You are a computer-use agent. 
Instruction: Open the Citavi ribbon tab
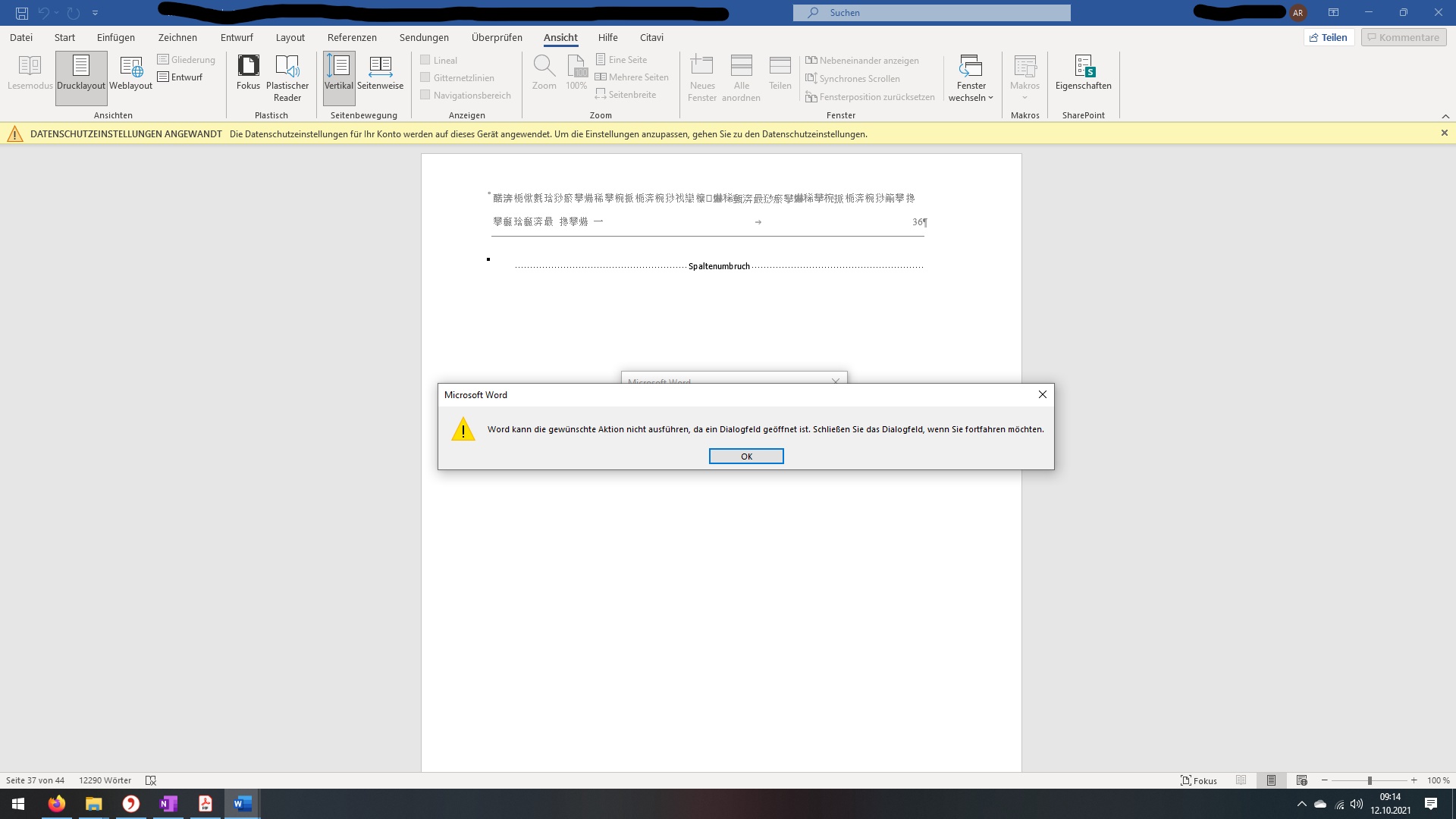pyautogui.click(x=651, y=36)
